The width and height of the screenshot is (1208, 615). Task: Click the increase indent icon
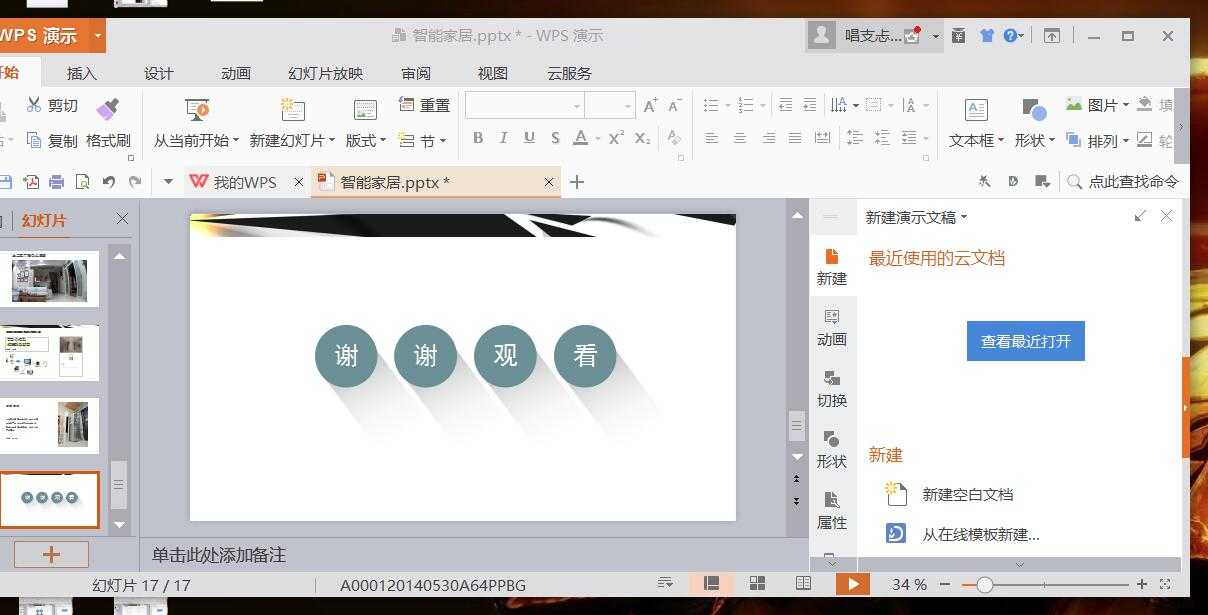(811, 105)
